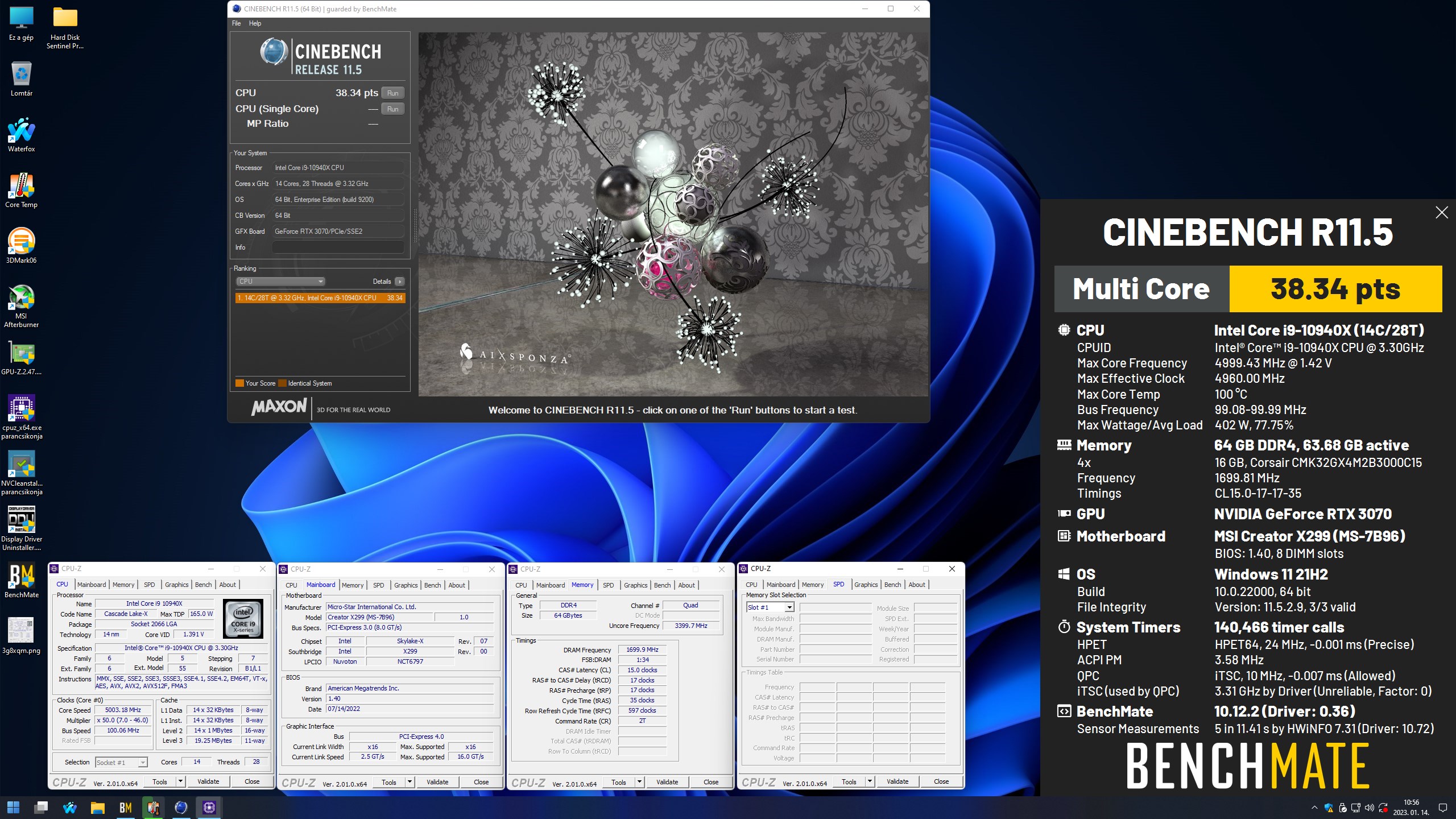Select the NVCleanstall shortcut icon
This screenshot has height=819, width=1456.
21,473
